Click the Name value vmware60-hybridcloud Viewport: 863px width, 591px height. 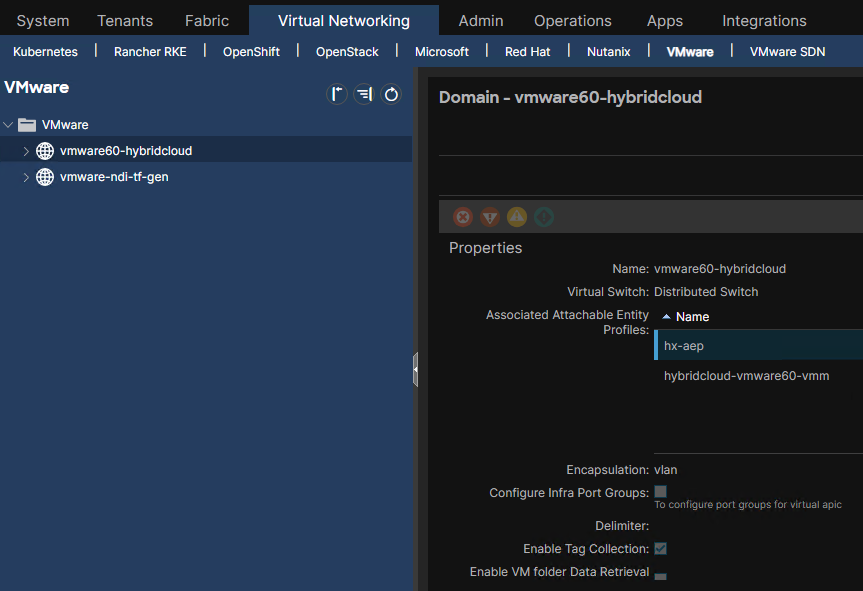click(x=720, y=269)
